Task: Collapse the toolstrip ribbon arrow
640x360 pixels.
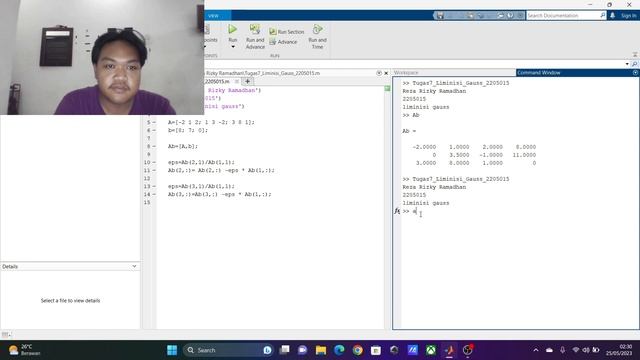Action: point(635,55)
